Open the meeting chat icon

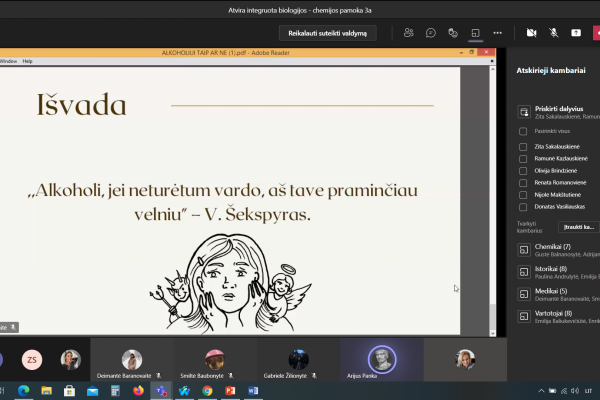(430, 33)
